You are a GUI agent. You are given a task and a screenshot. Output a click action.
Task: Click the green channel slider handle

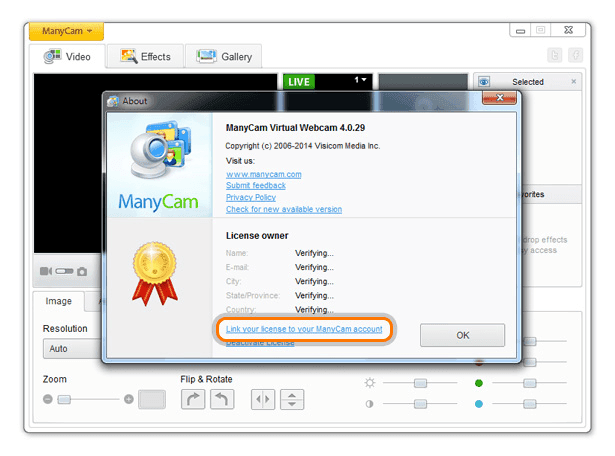tap(529, 383)
